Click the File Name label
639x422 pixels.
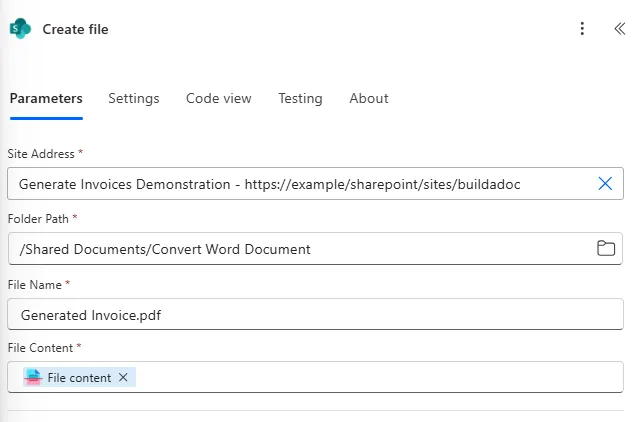pos(35,285)
